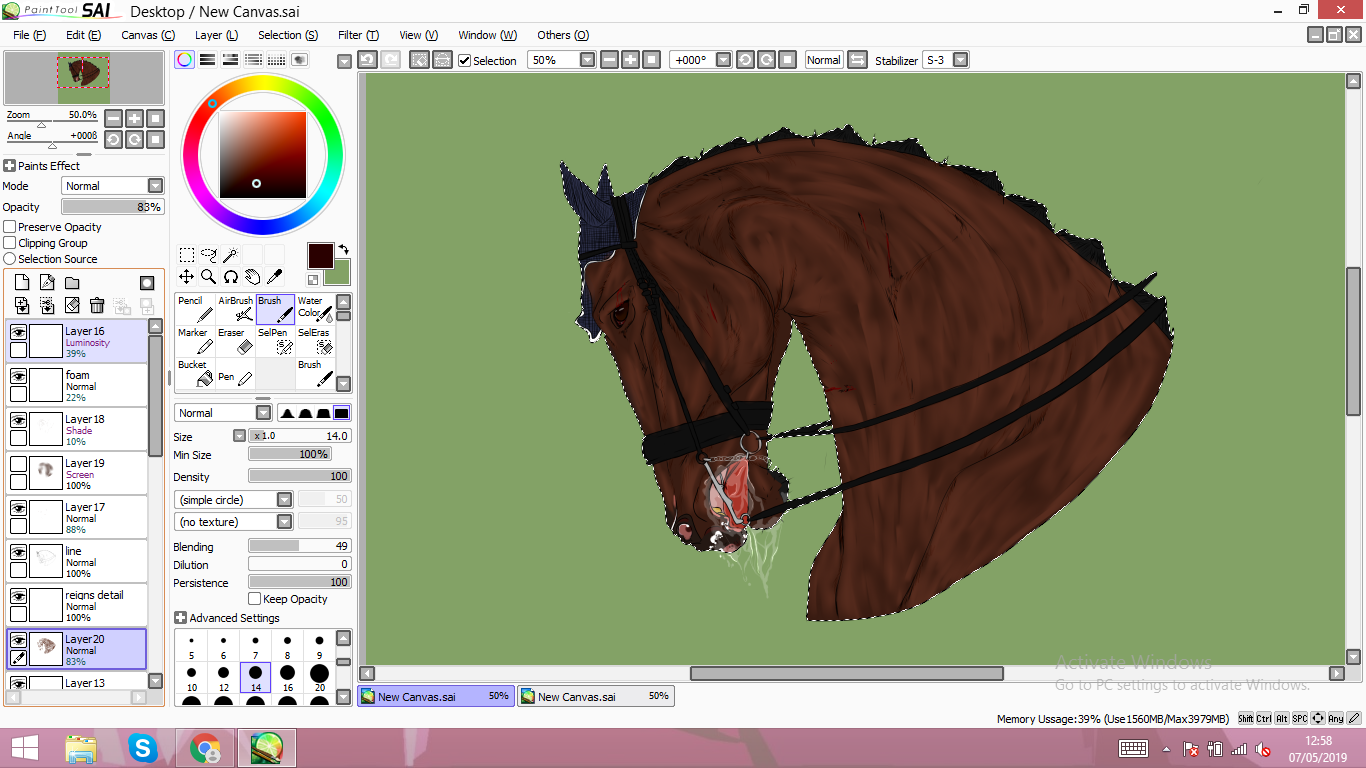Click the Opacity slider showing 83%

pos(112,207)
